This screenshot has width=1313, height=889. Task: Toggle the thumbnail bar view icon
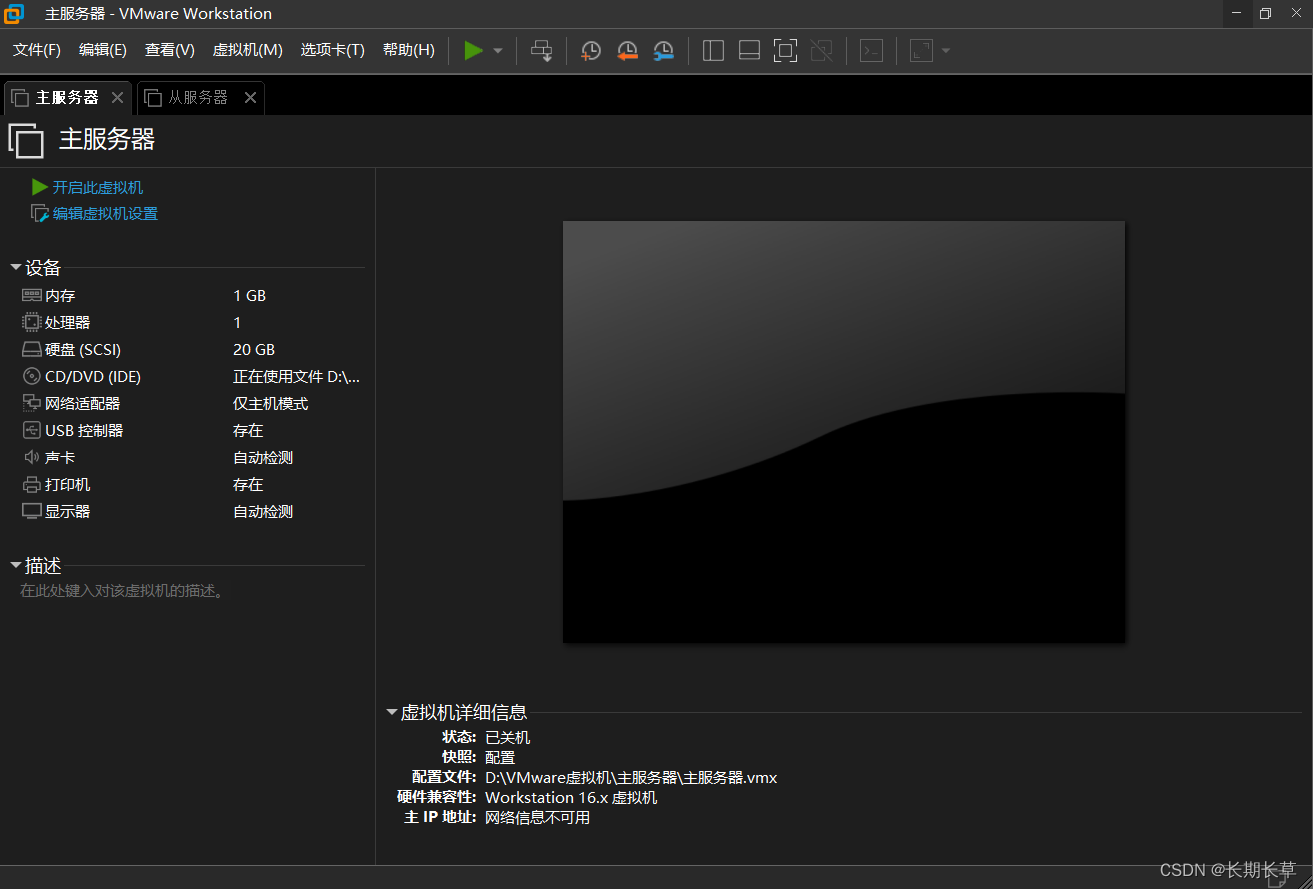pyautogui.click(x=749, y=50)
